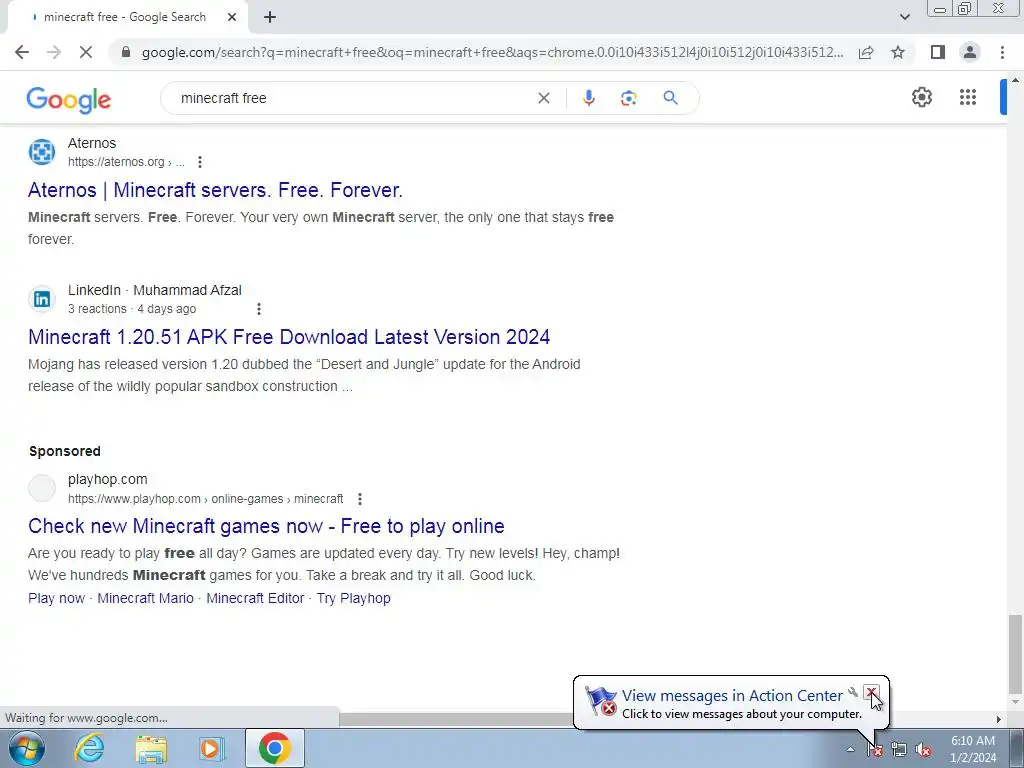The width and height of the screenshot is (1024, 768).
Task: Click the LinkedIn favicon
Action: (42, 299)
